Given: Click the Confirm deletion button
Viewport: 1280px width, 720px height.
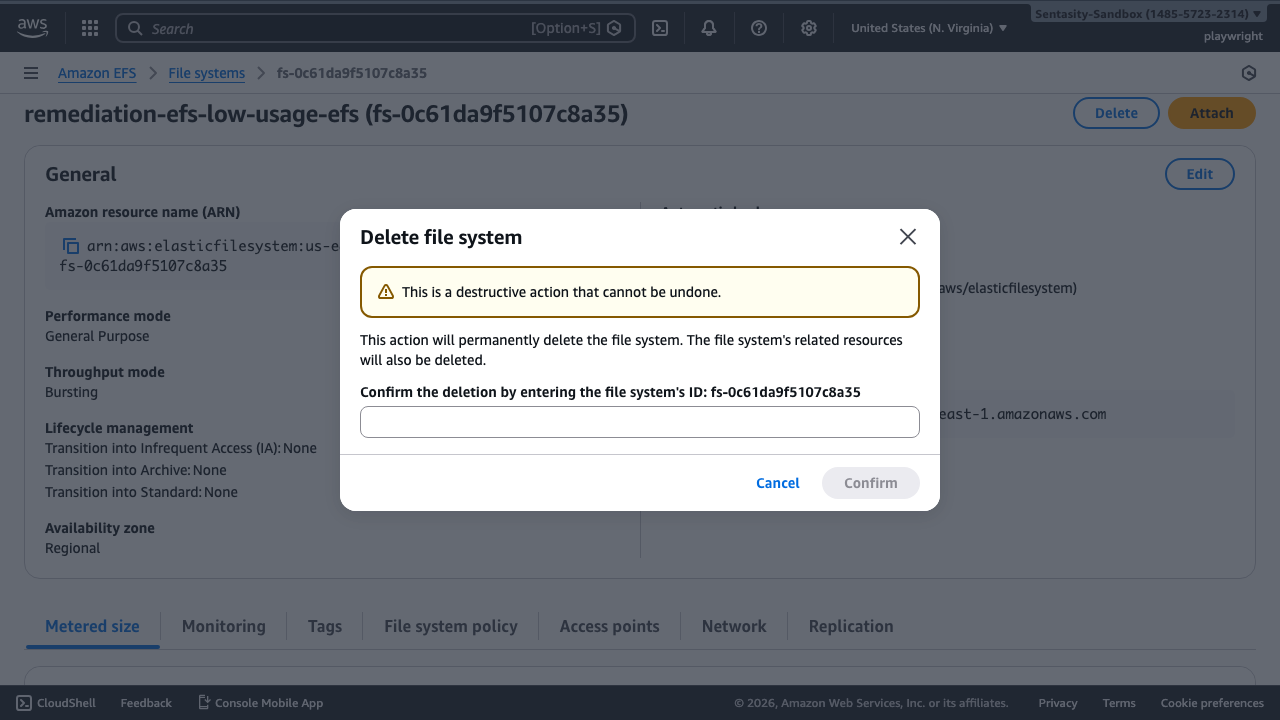Looking at the screenshot, I should point(870,483).
